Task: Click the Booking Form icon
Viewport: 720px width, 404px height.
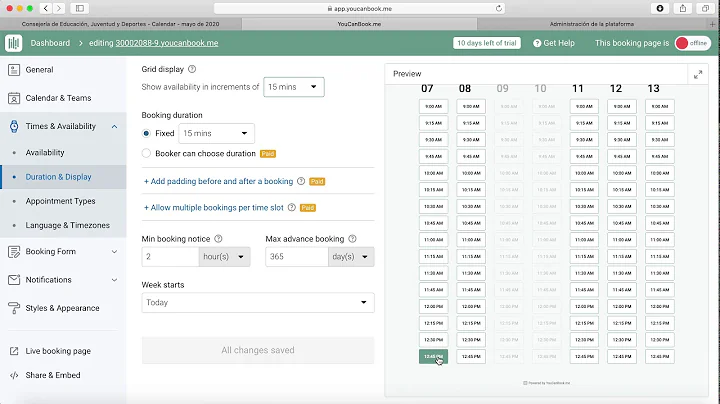Action: coord(14,252)
